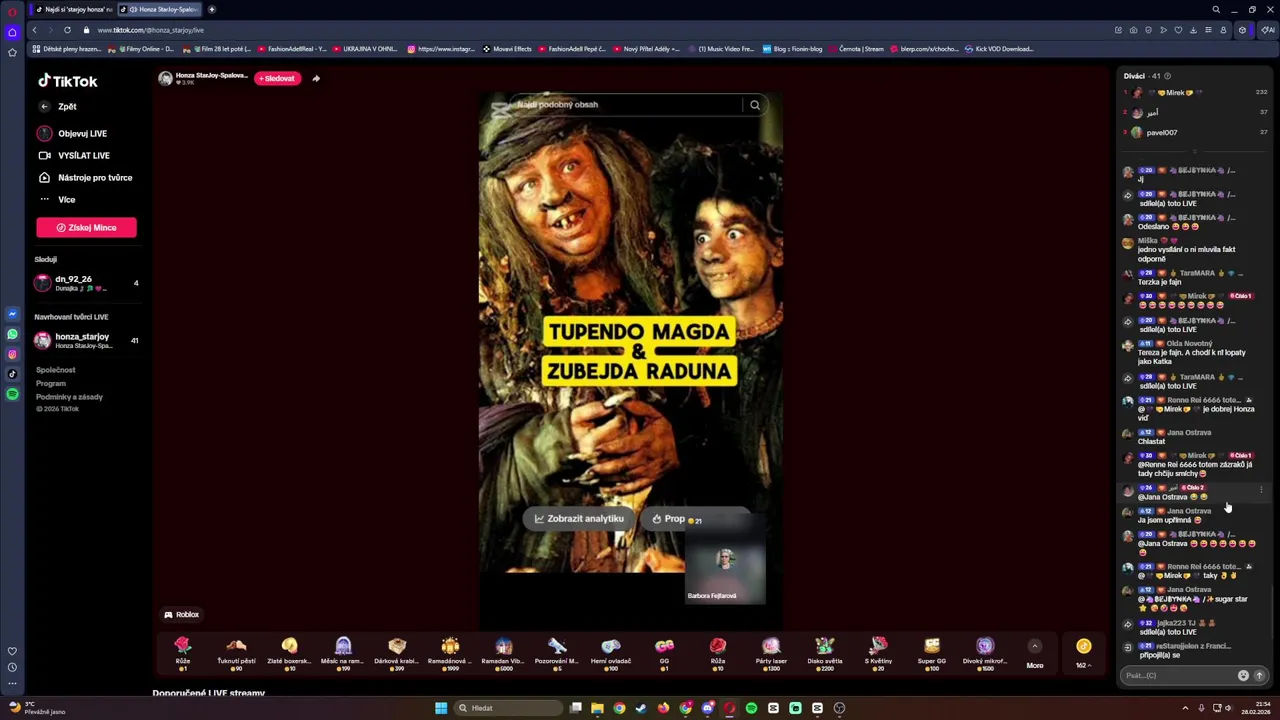Open the Kick VOD Download bookmark

coord(999,48)
